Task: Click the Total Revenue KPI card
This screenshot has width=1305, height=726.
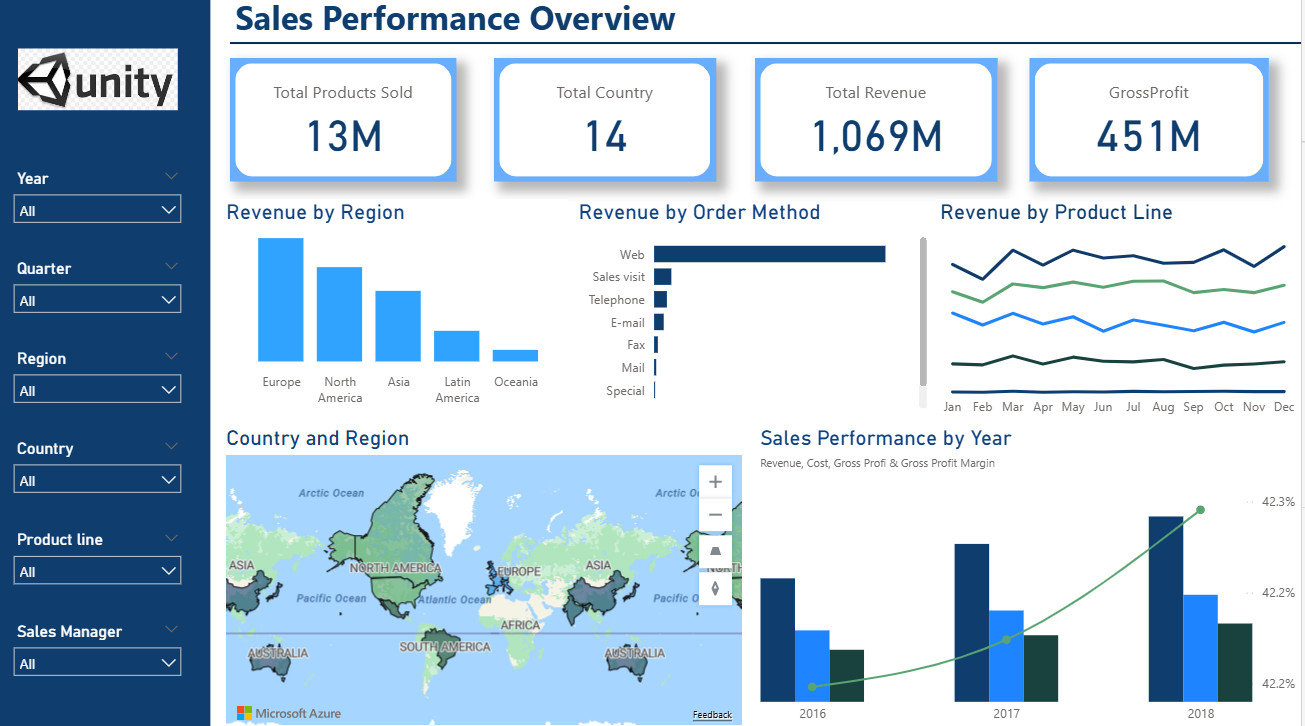Action: coord(875,118)
